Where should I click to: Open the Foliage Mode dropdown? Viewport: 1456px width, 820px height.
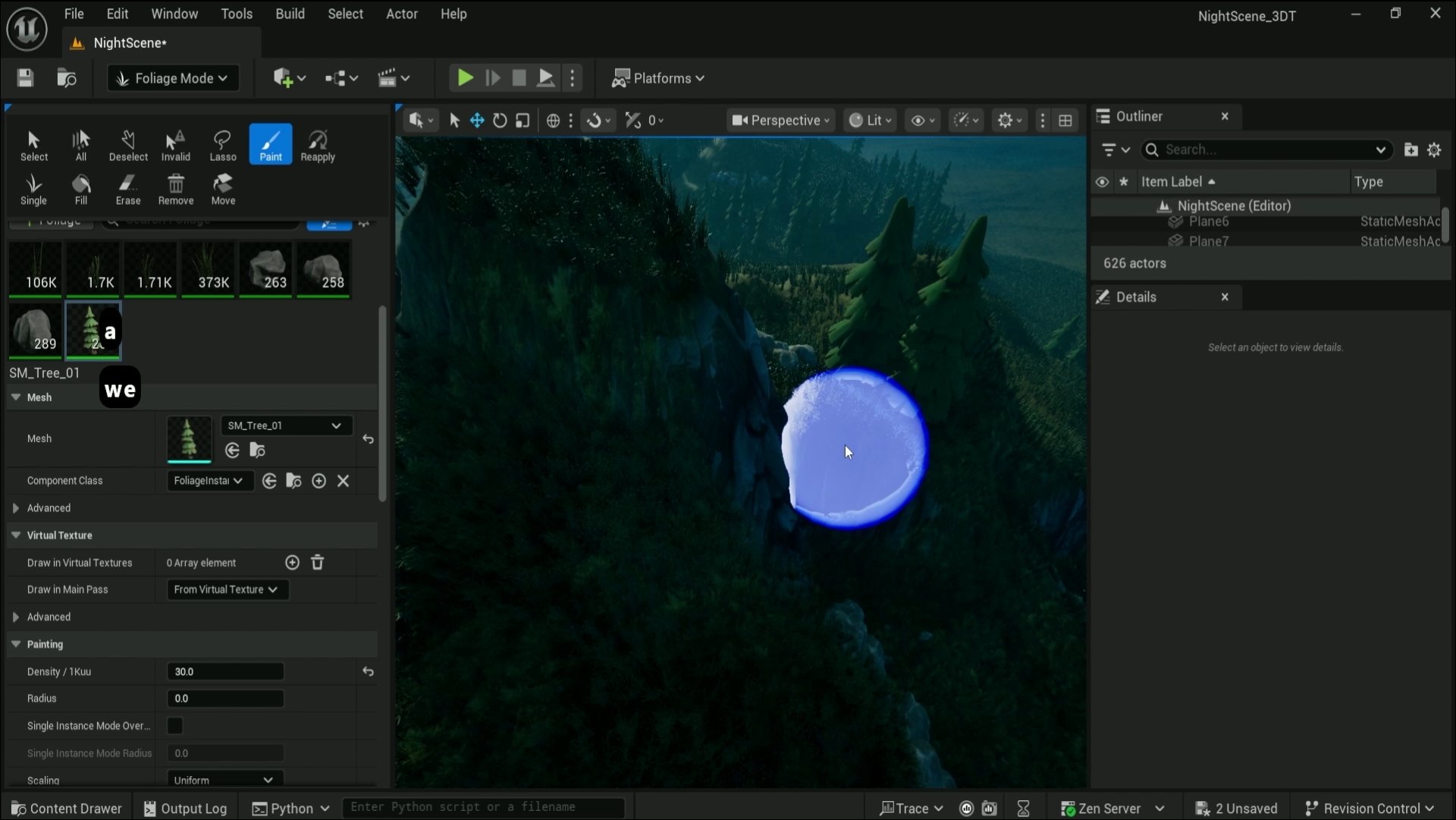coord(173,78)
